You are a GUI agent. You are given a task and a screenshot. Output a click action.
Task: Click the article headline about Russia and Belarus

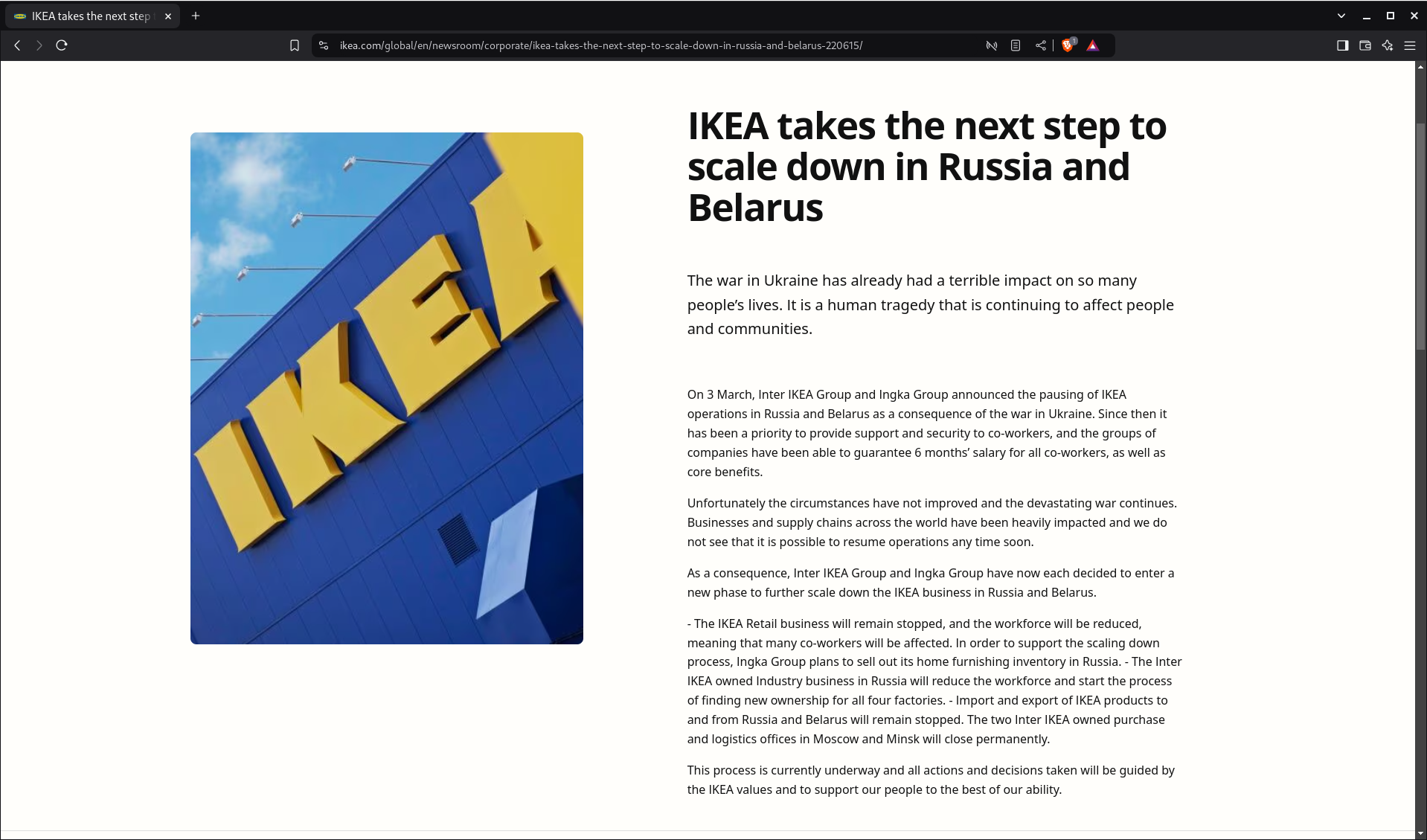927,167
